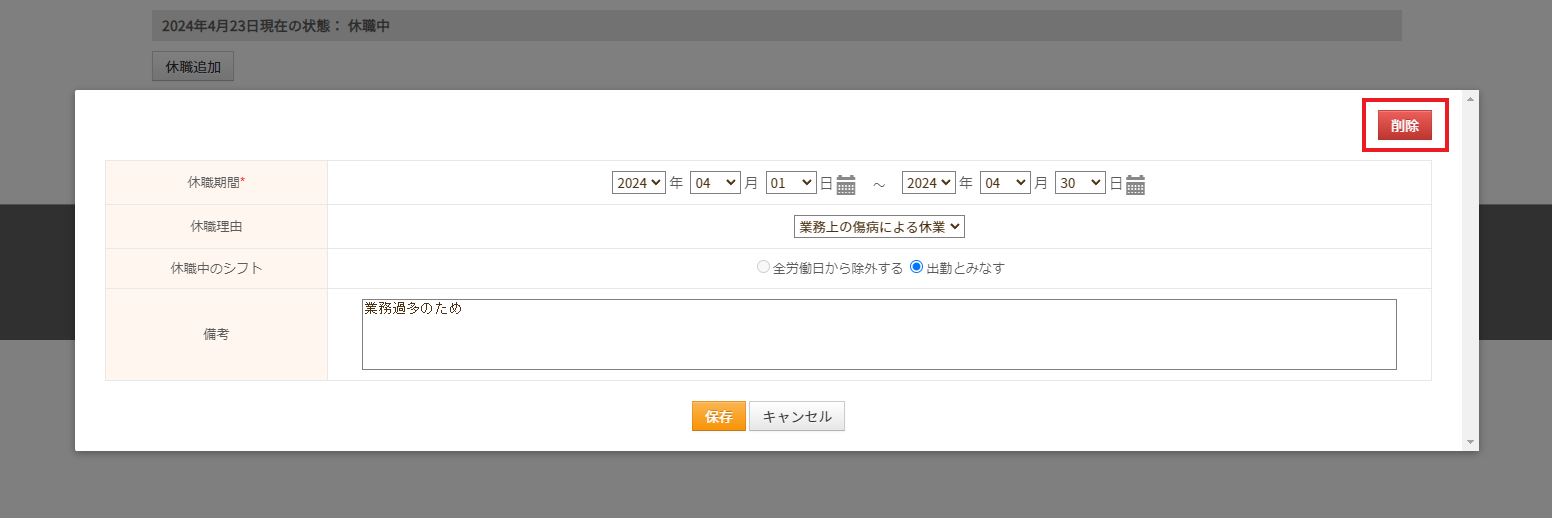Open the end month 04 dropdown
The image size is (1552, 518).
[1005, 183]
